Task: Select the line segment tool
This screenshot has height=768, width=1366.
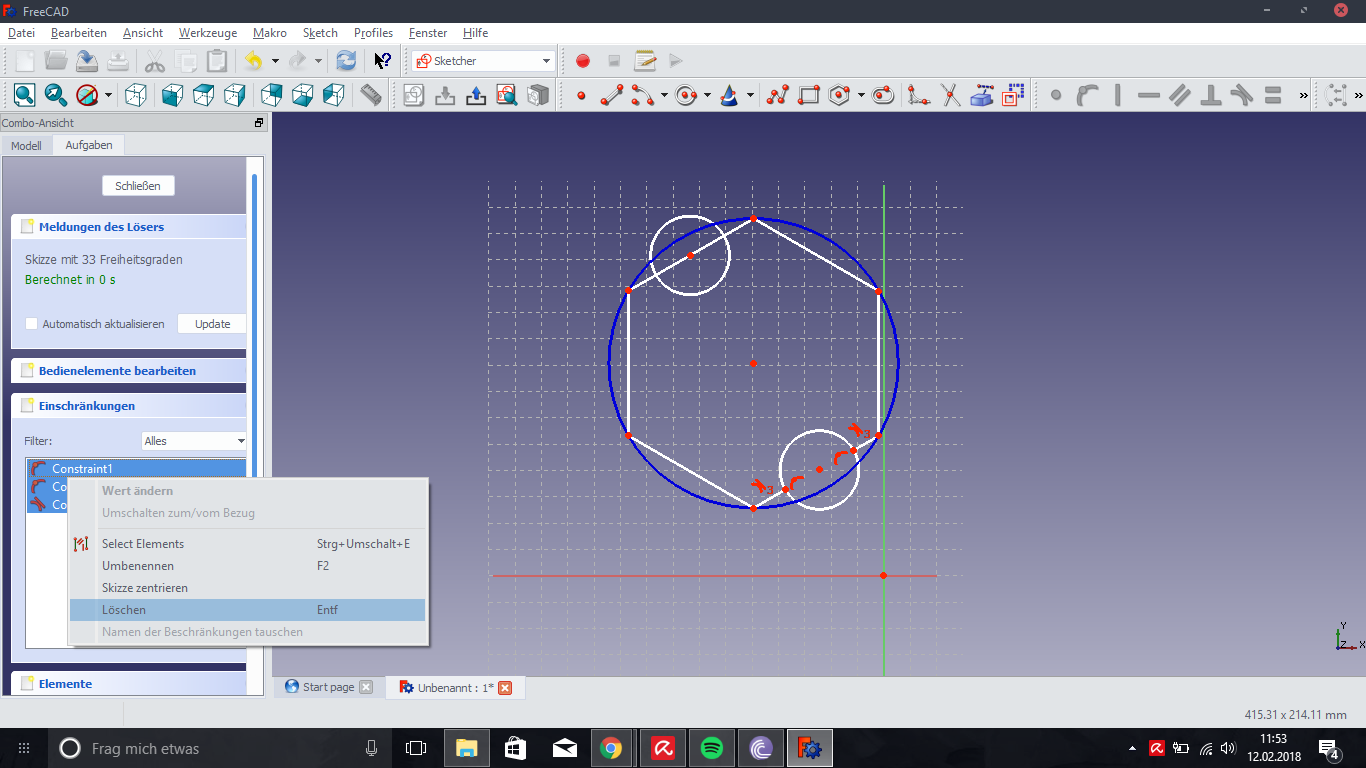Action: (612, 96)
